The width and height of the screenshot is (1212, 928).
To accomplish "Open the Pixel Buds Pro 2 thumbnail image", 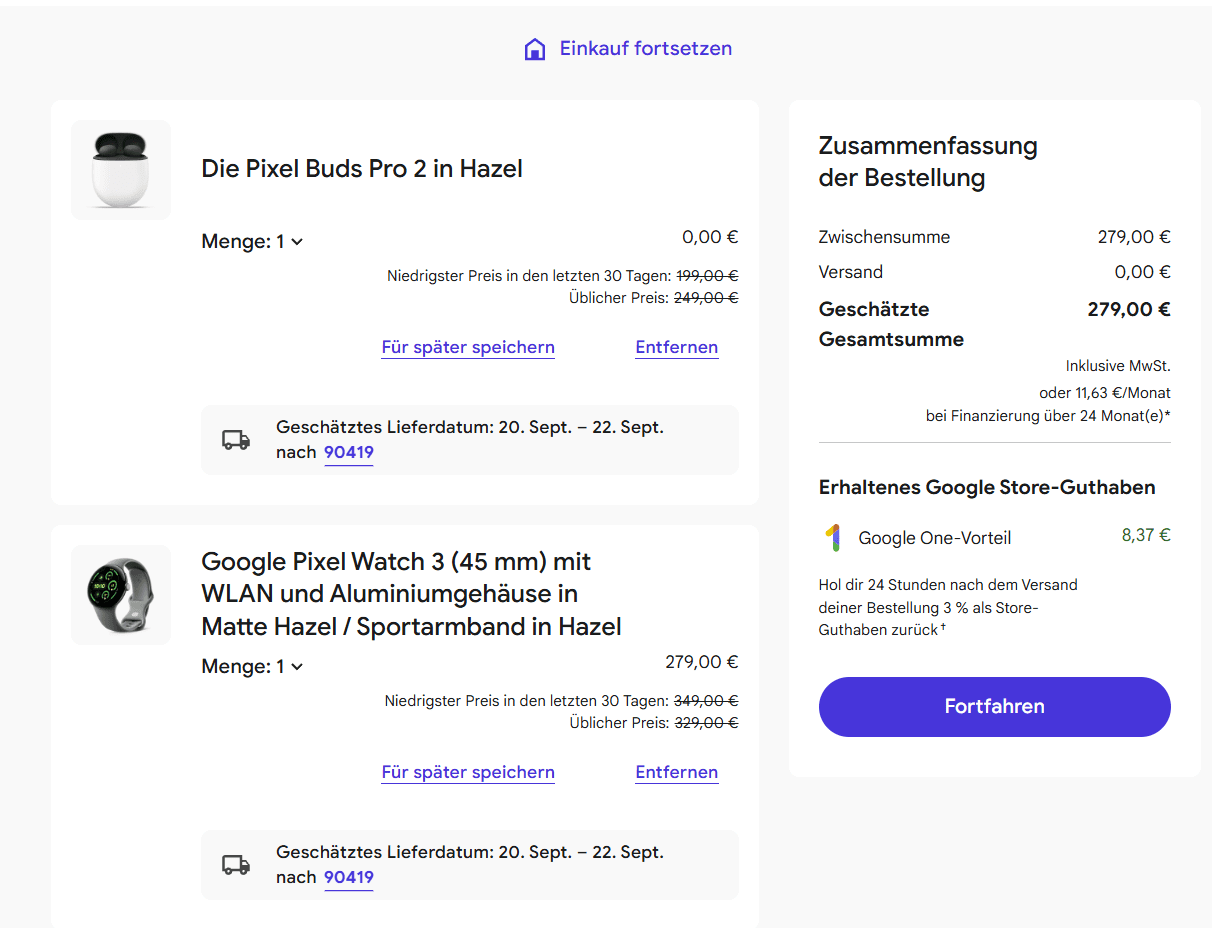I will 121,170.
